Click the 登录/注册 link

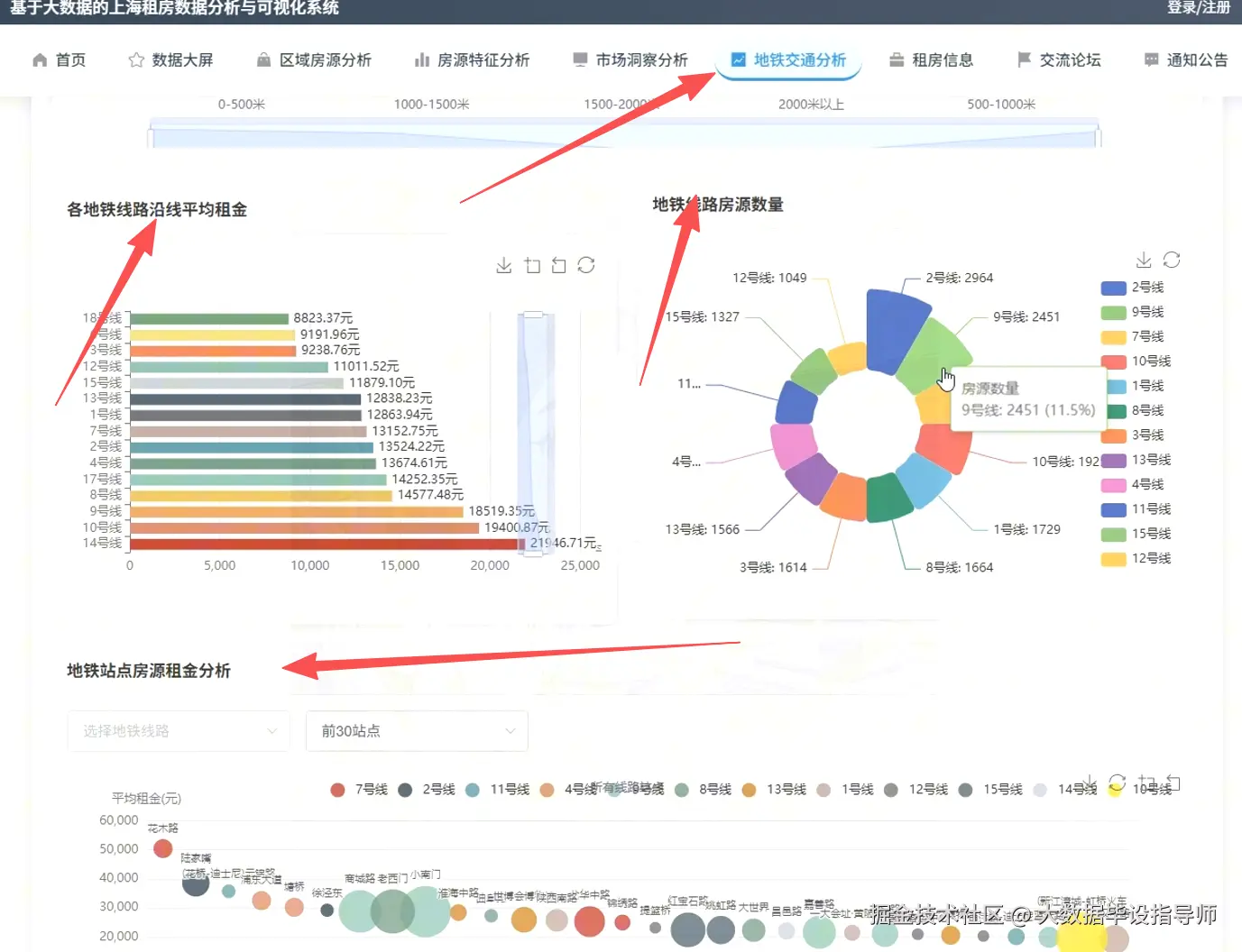click(1198, 9)
